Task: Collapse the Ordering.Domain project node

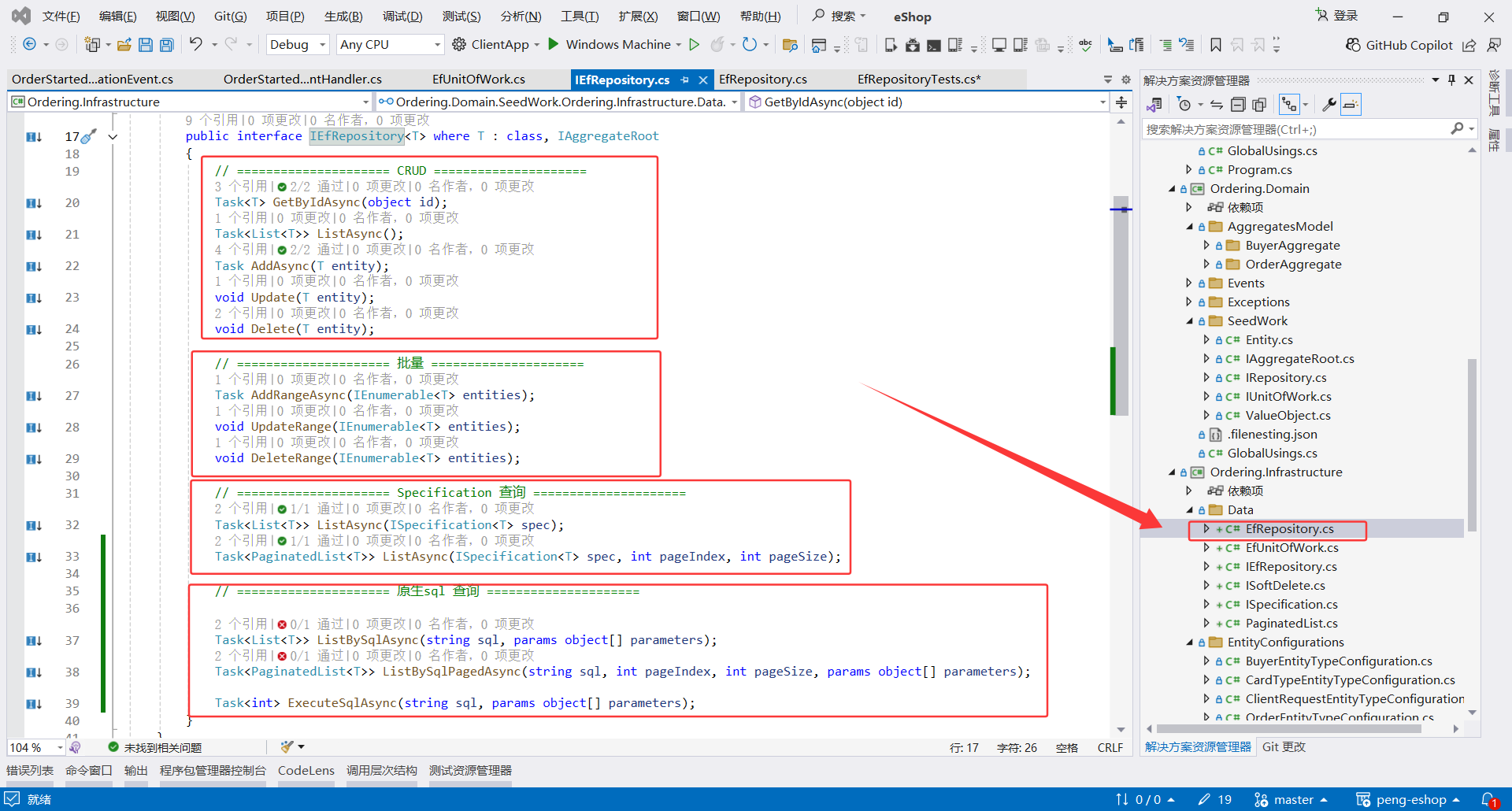Action: pyautogui.click(x=1172, y=189)
